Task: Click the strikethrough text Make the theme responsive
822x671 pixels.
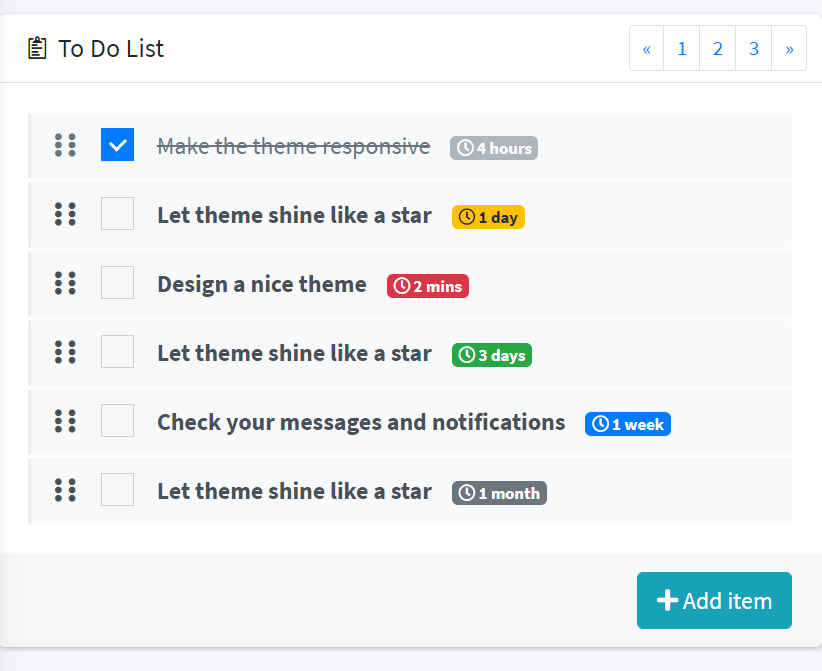Action: tap(294, 146)
